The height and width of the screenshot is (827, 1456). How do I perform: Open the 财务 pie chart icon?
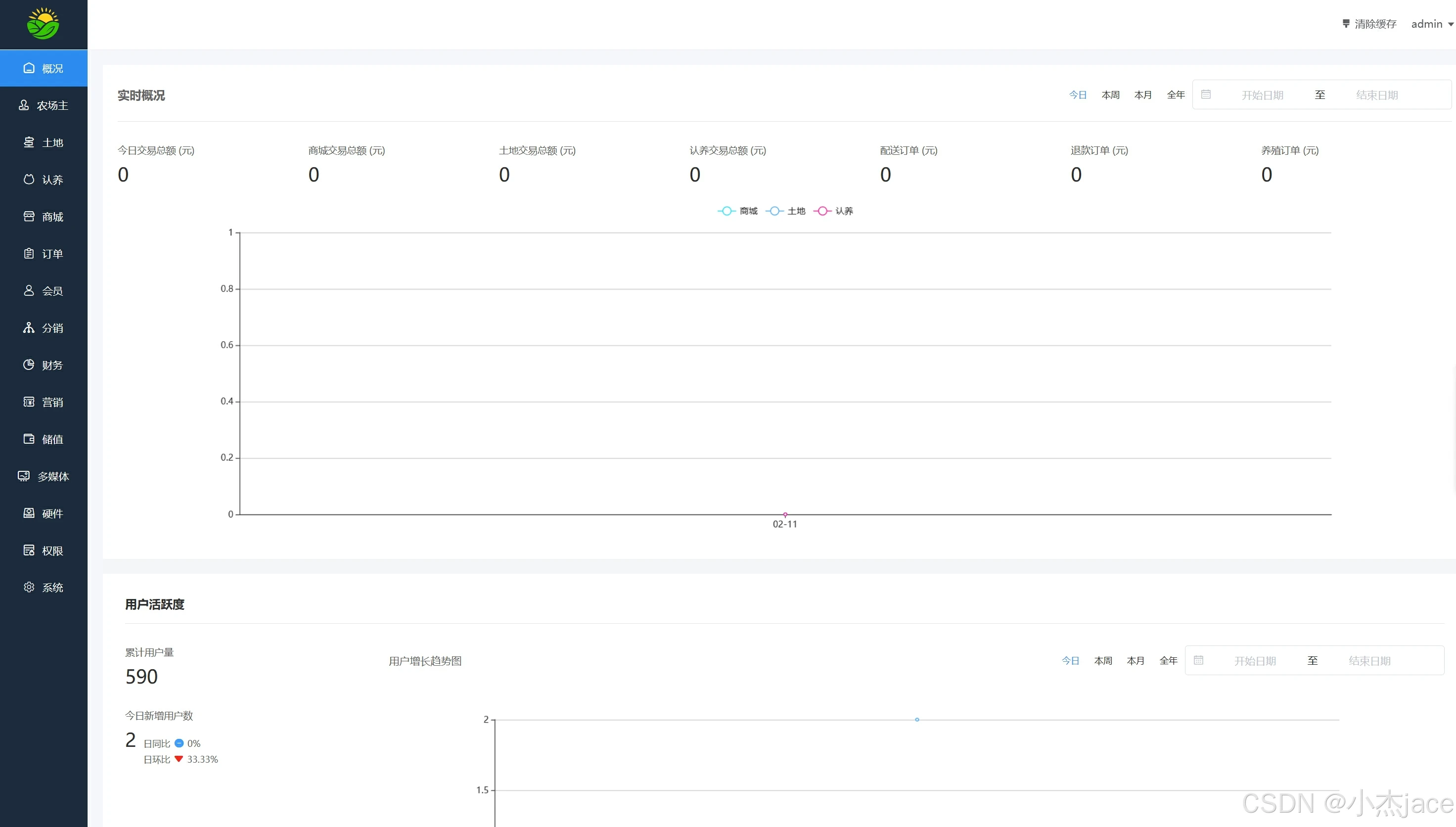tap(29, 365)
